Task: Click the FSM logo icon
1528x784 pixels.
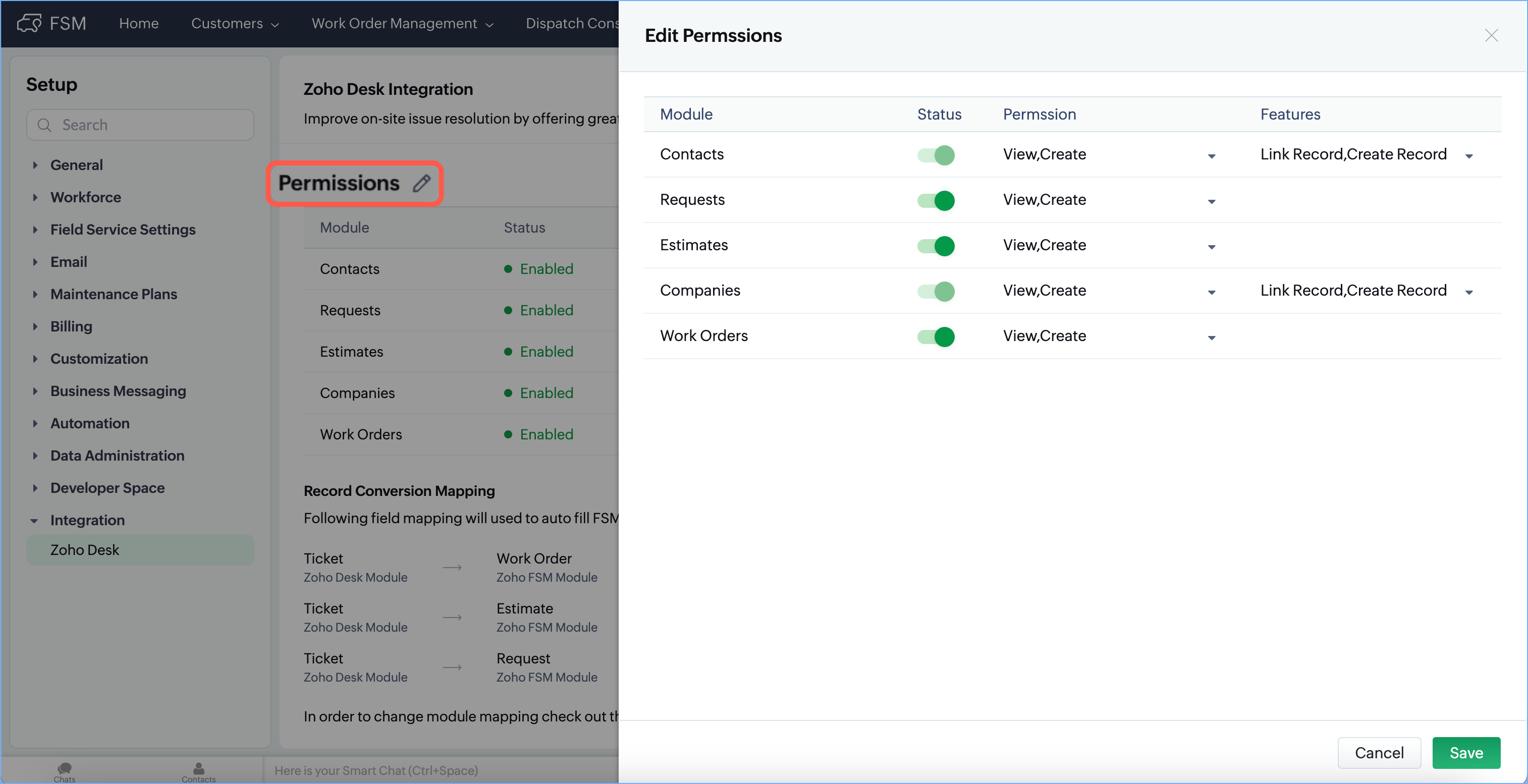Action: [x=28, y=23]
